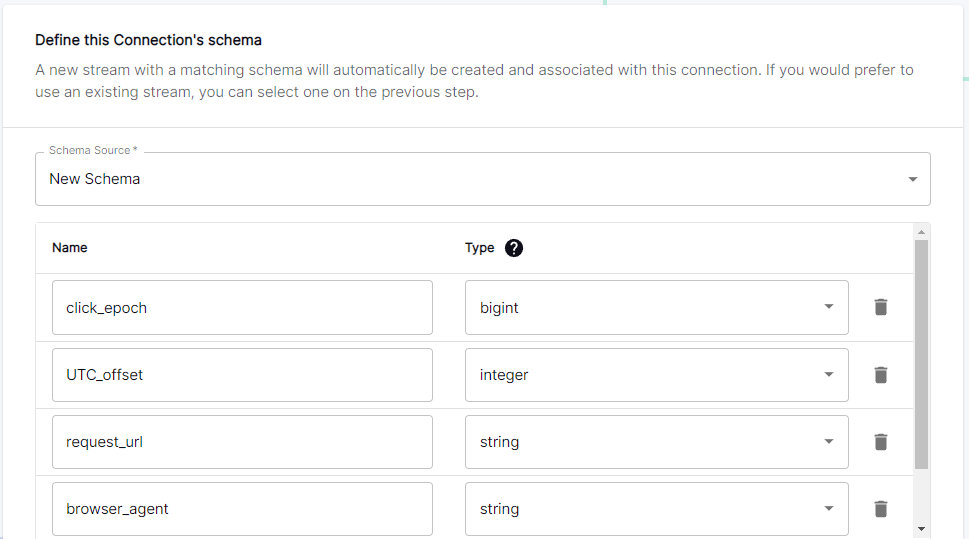Expand the type dropdown for browser_agent
The image size is (969, 539).
pyautogui.click(x=656, y=509)
